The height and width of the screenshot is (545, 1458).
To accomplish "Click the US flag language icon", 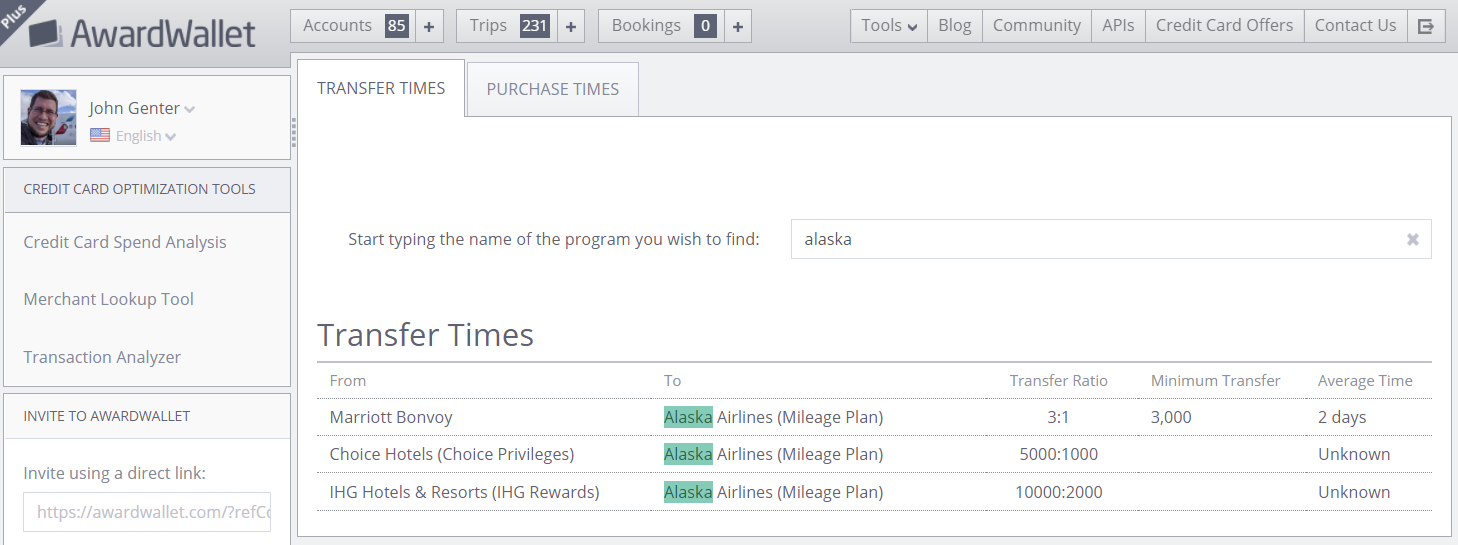I will coord(100,135).
